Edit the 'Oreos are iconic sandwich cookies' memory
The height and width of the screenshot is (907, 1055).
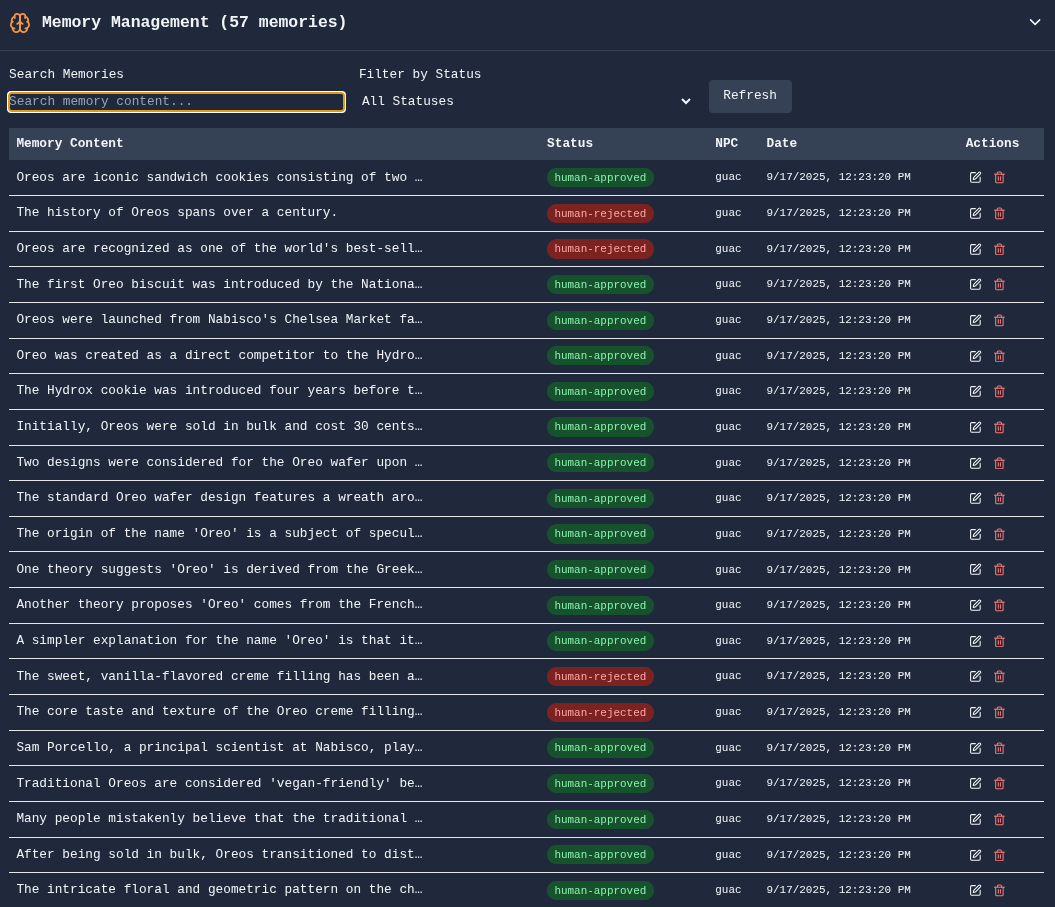coord(976,178)
